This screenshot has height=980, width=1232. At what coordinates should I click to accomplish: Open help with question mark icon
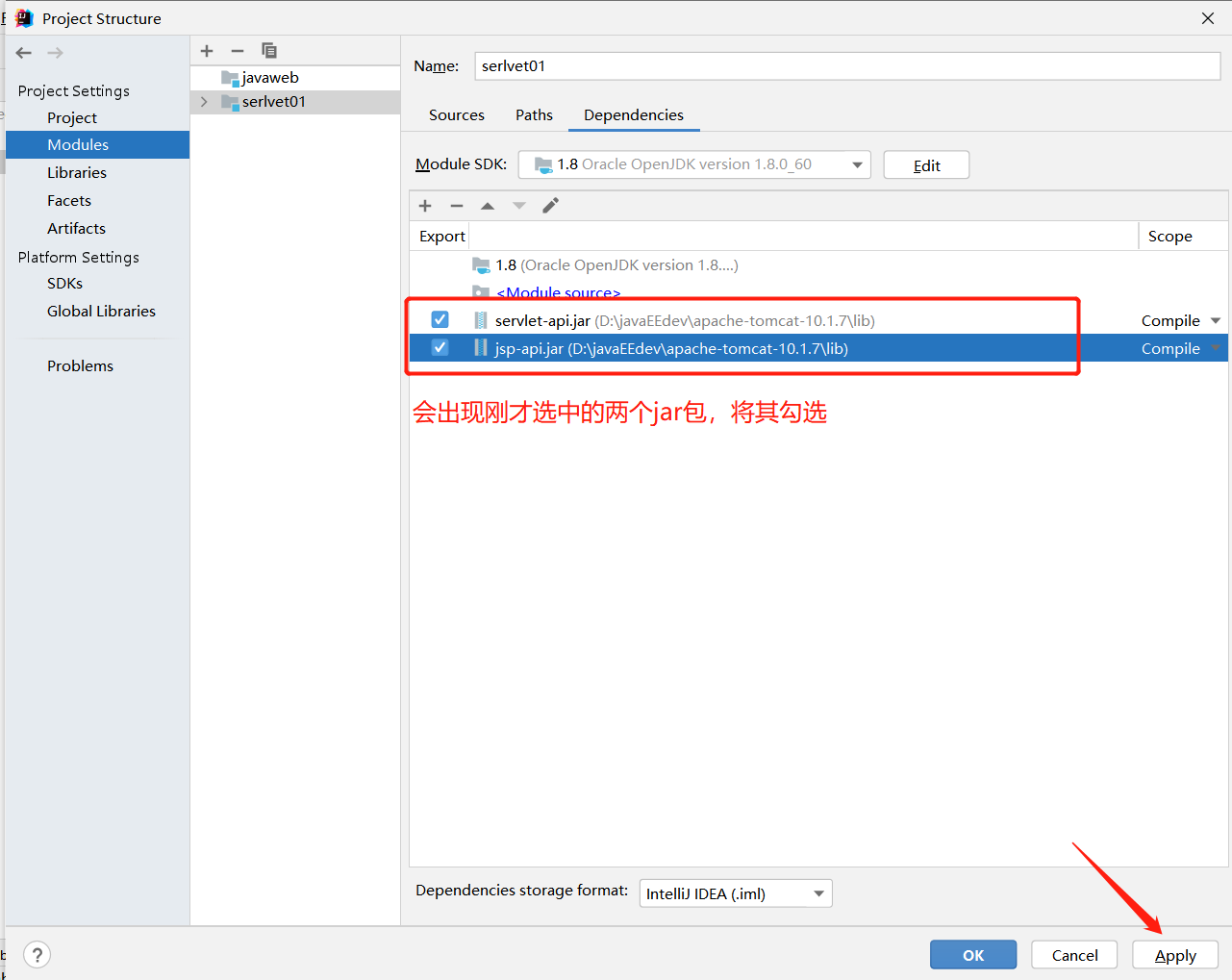37,955
